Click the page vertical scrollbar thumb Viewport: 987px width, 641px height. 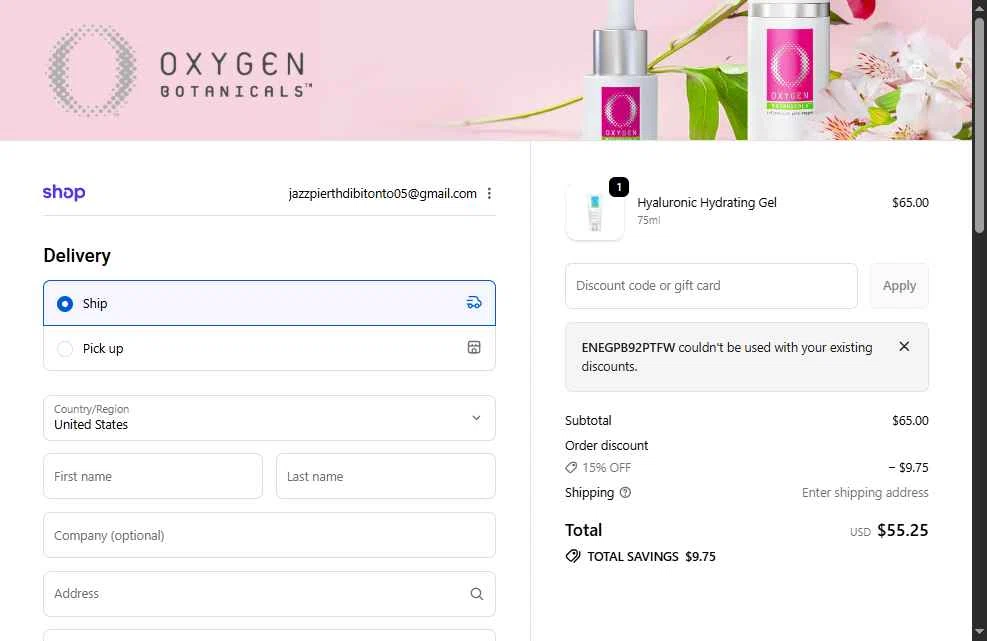tap(979, 126)
